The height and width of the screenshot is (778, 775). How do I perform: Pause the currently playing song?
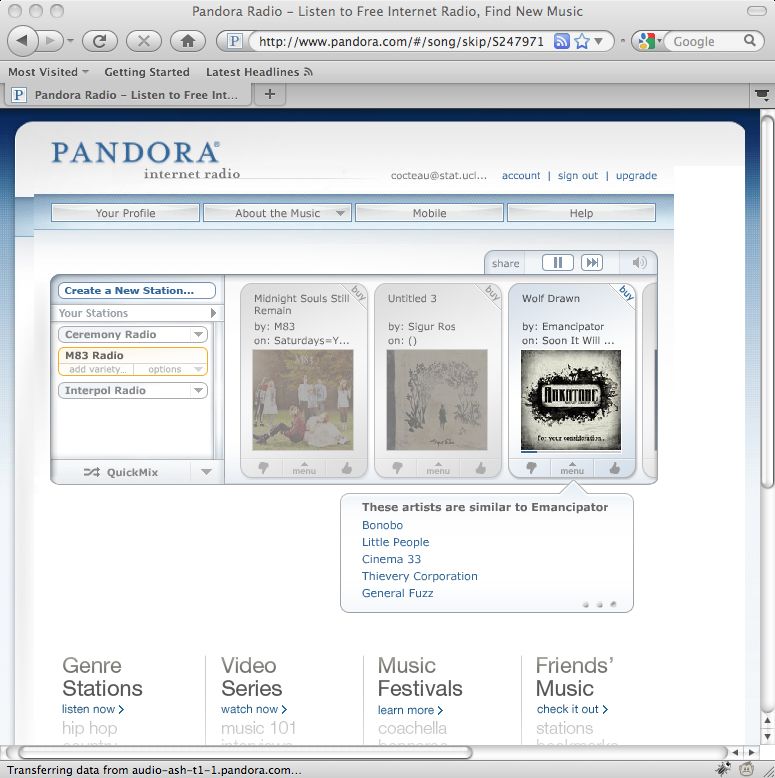(x=558, y=262)
